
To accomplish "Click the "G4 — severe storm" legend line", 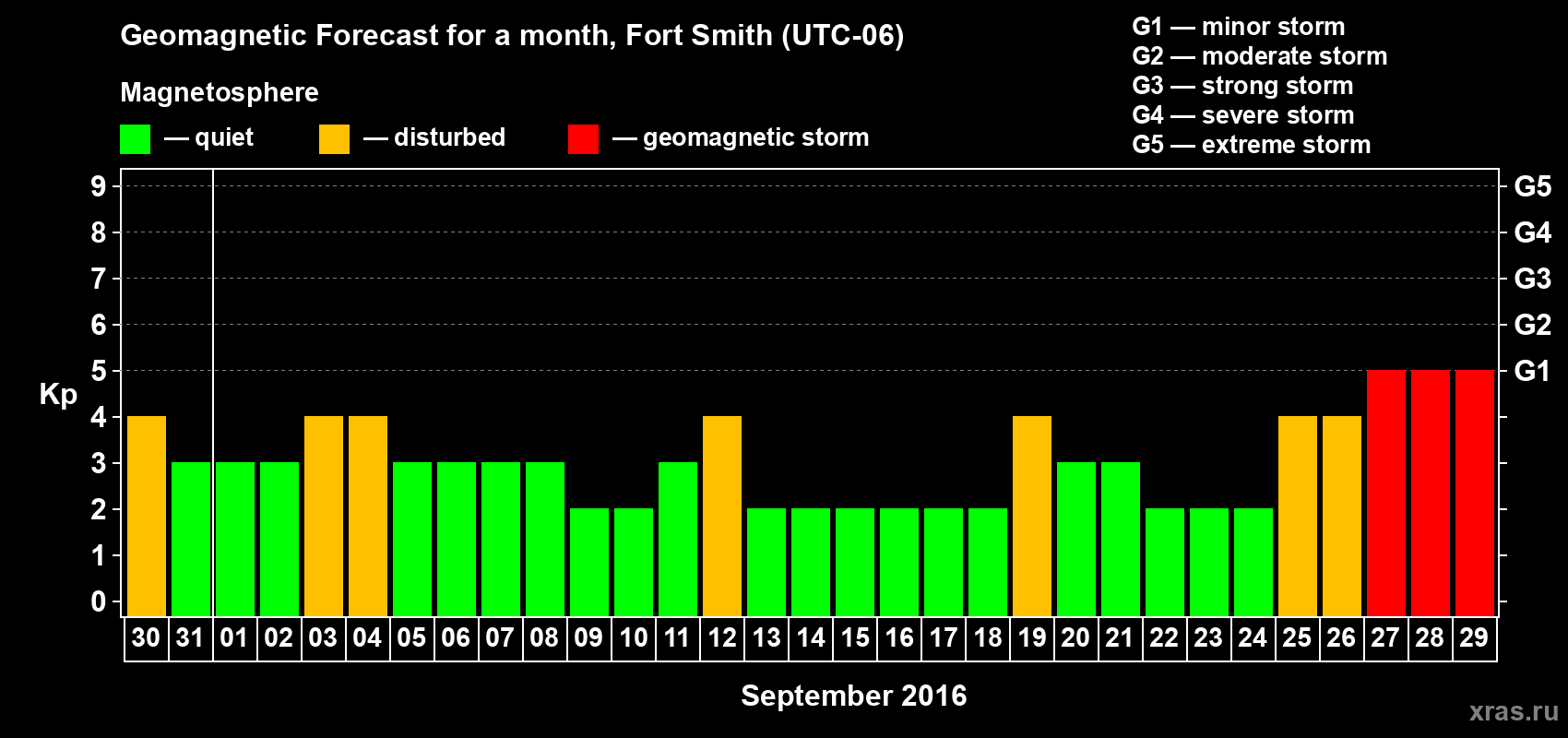I will click(x=1243, y=115).
